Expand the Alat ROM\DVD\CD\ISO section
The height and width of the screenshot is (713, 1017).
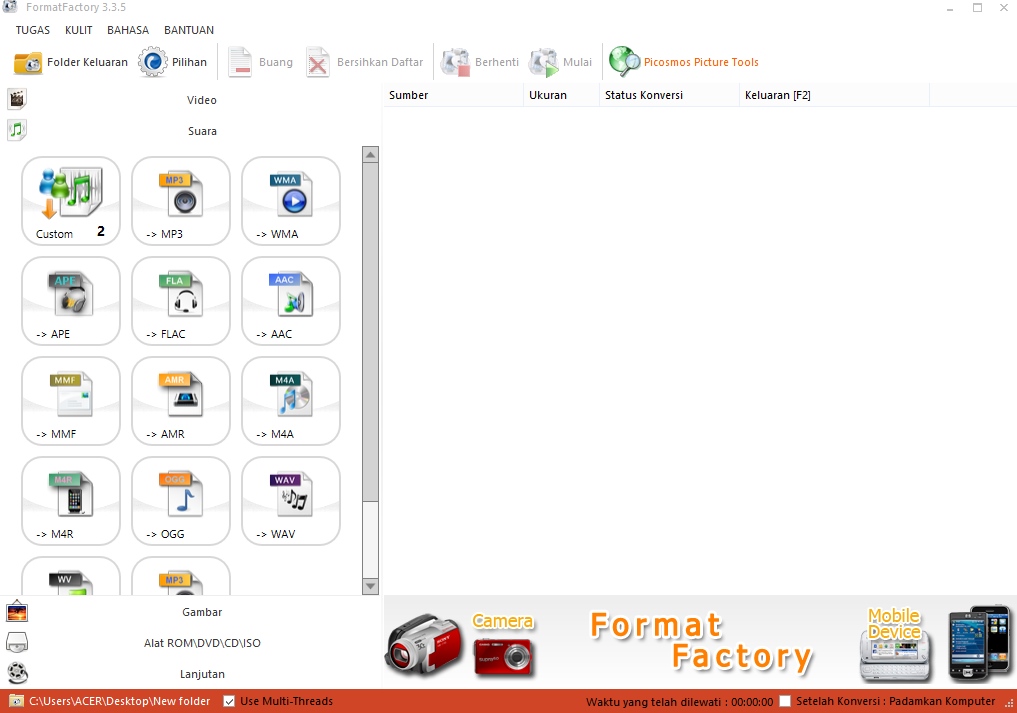[192, 643]
